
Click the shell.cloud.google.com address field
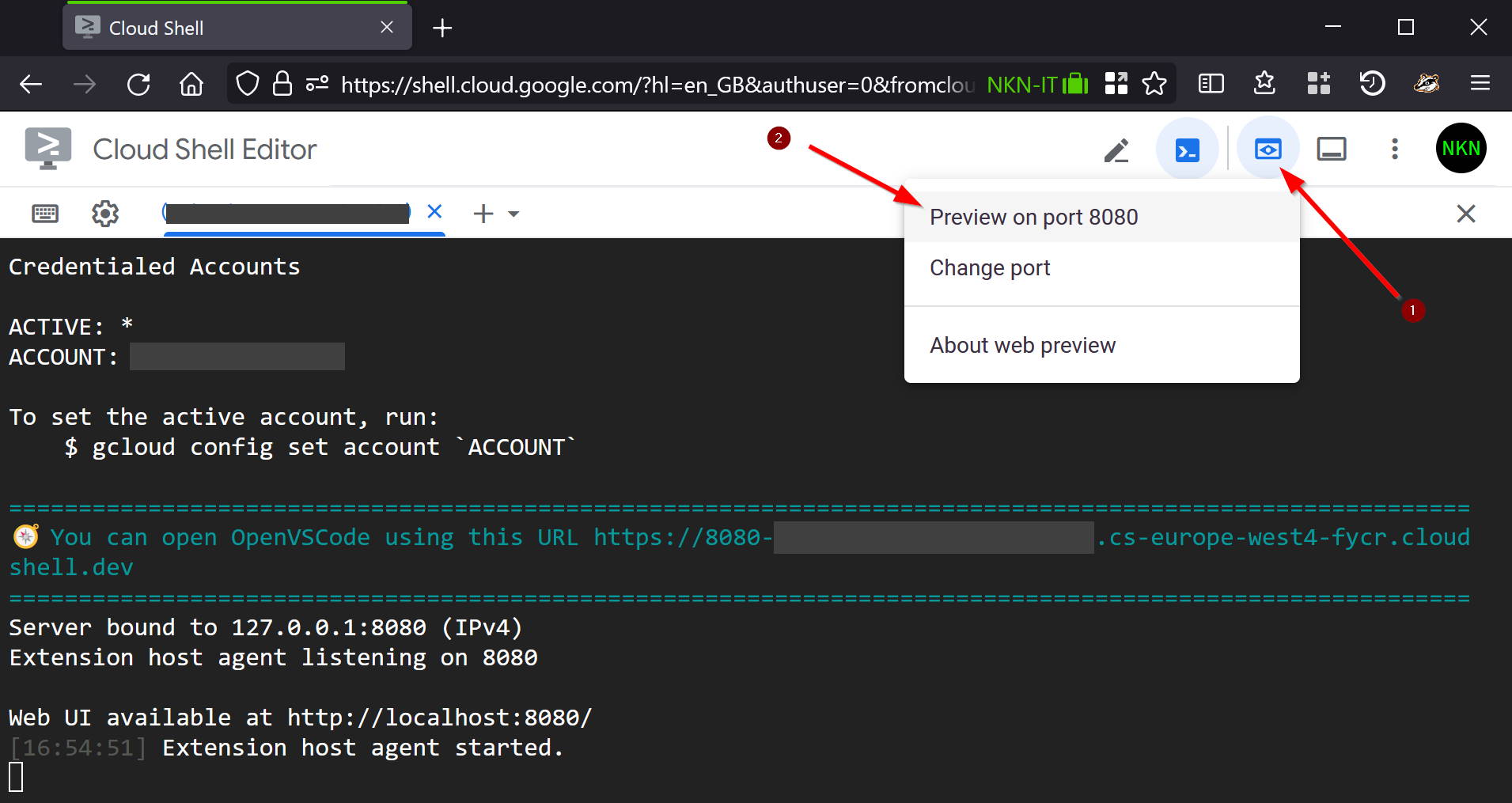click(x=657, y=84)
